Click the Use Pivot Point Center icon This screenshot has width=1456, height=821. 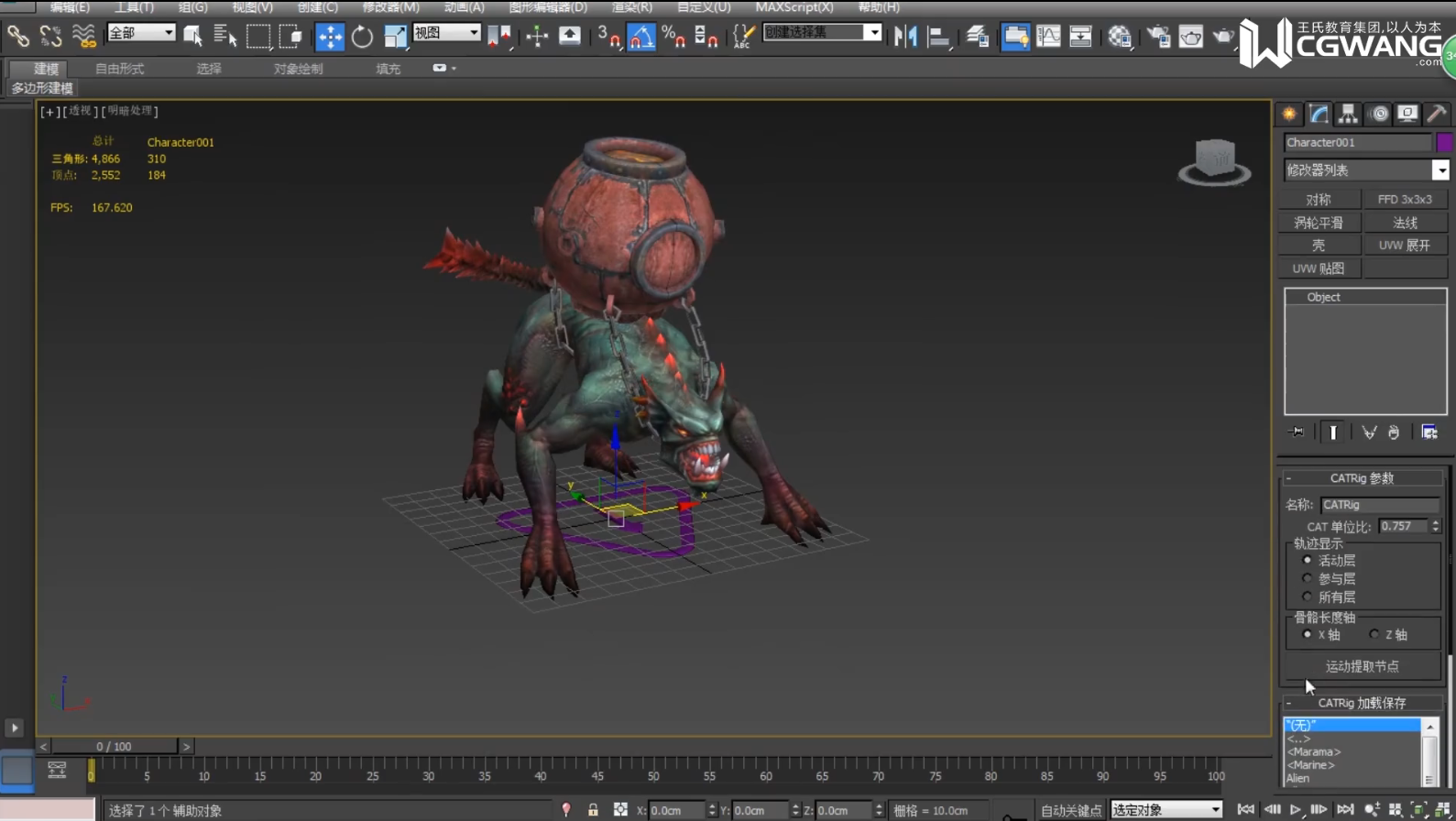[499, 36]
